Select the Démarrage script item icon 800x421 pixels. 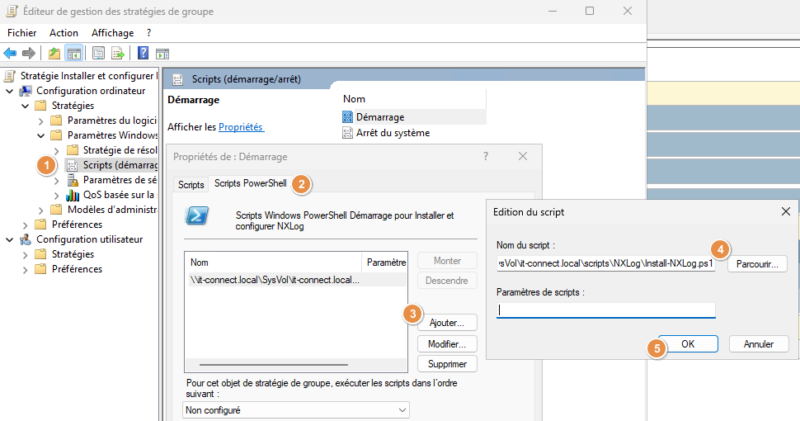(348, 117)
